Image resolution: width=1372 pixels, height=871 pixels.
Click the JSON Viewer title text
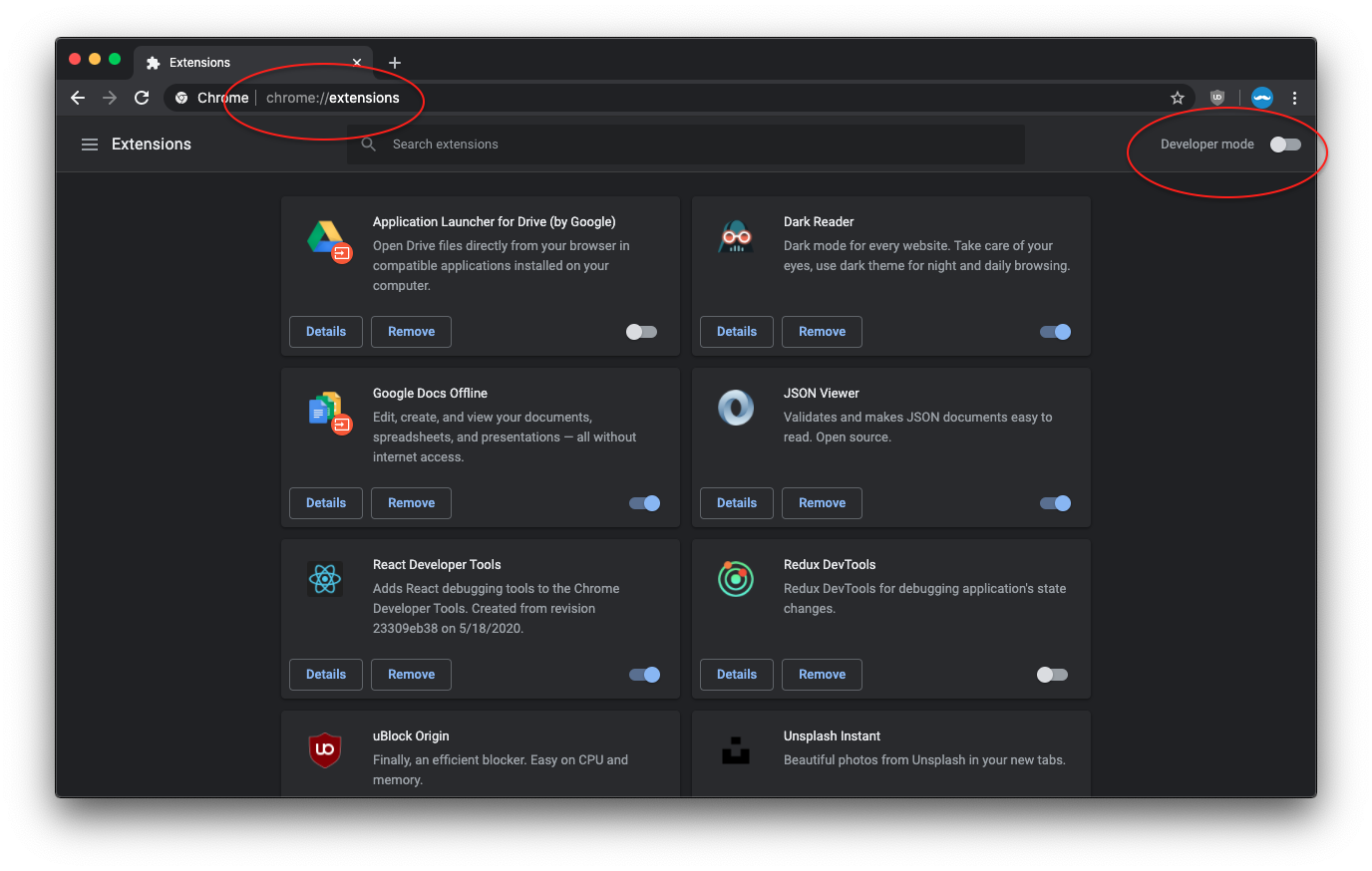point(822,394)
